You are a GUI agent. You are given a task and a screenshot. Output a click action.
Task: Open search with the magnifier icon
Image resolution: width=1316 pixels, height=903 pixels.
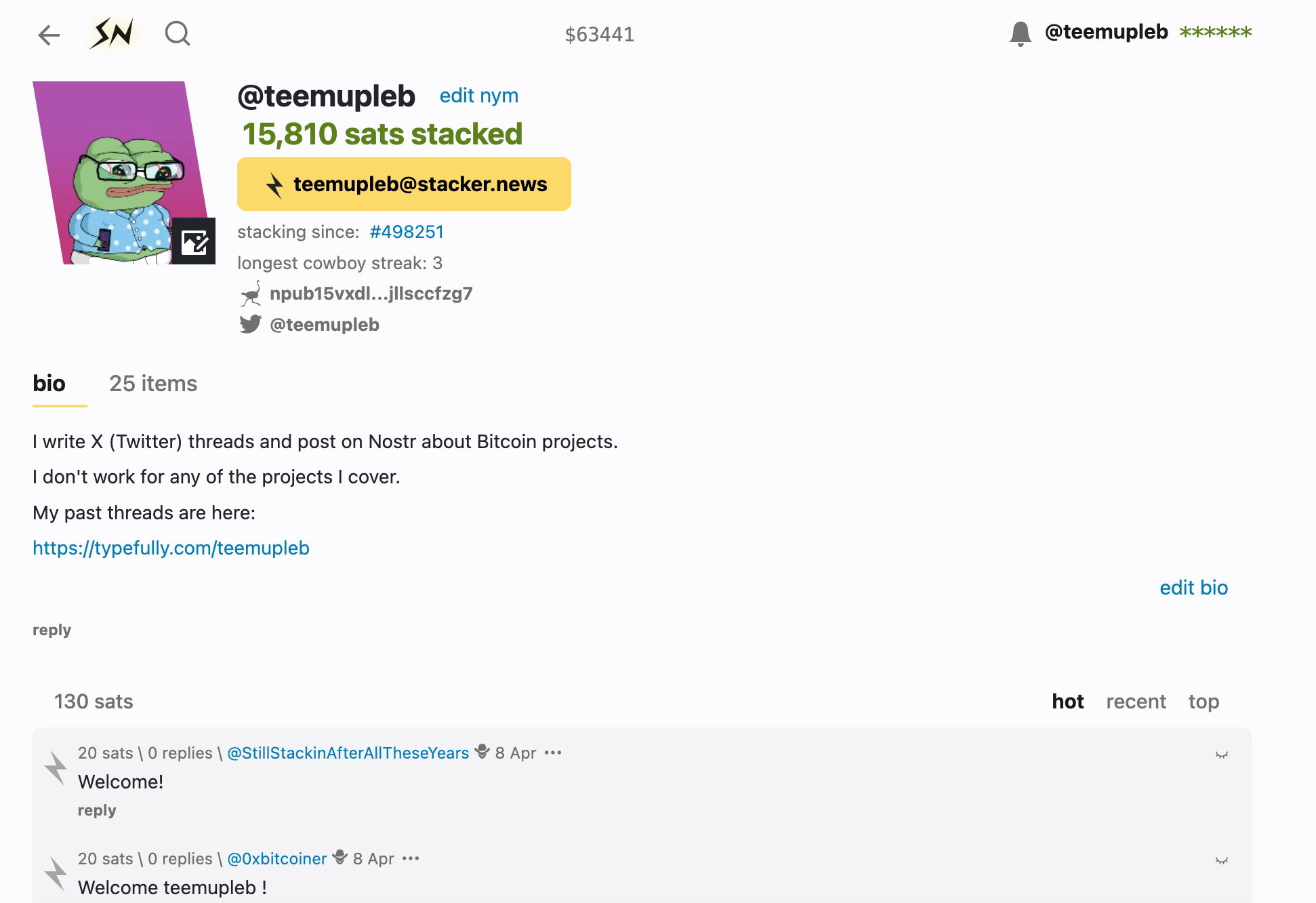coord(178,33)
